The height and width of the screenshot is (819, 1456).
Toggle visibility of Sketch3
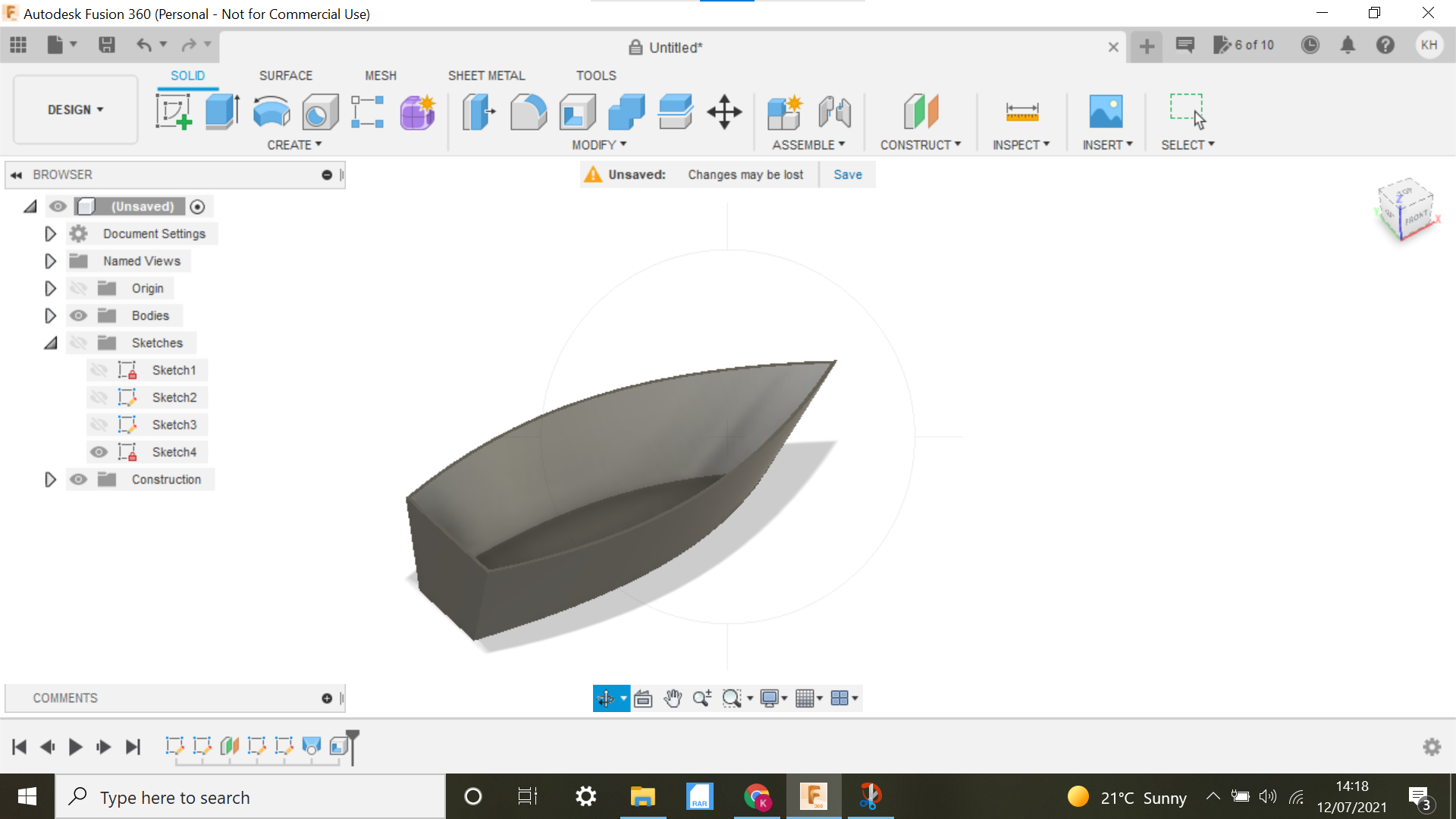99,424
